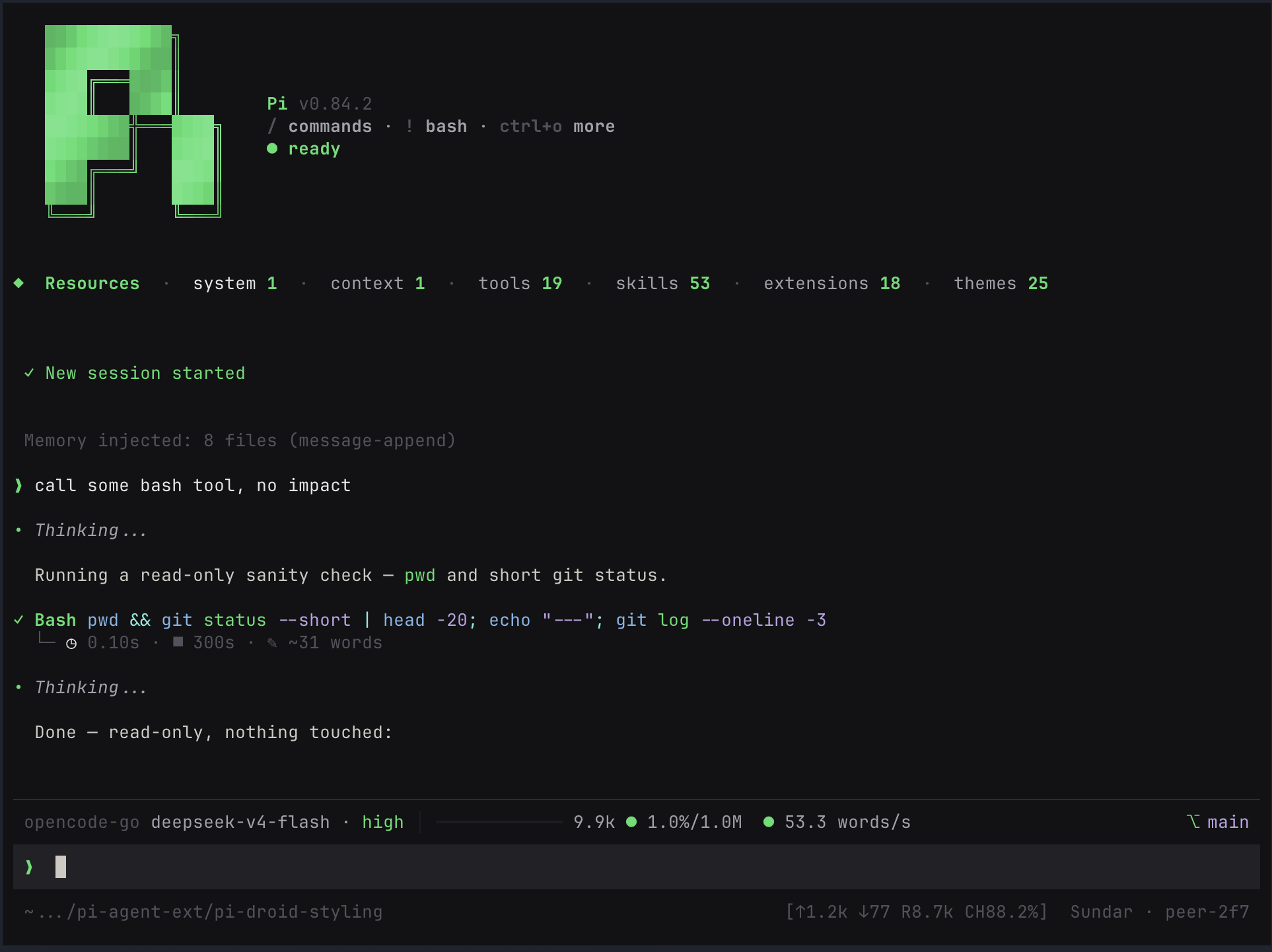
Task: Click the 'Sundar' footer label
Action: (x=1102, y=912)
